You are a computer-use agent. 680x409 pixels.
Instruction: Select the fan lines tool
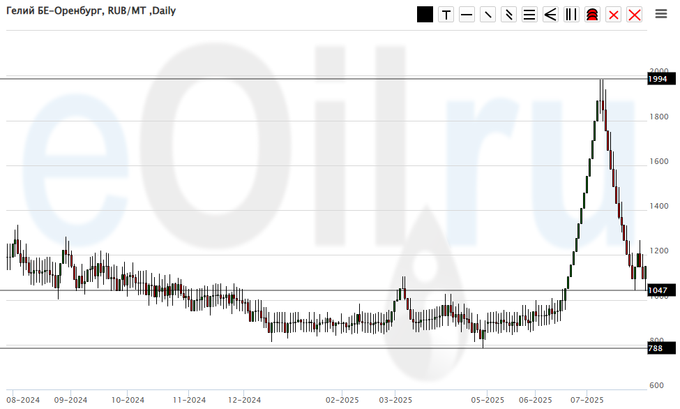(549, 14)
